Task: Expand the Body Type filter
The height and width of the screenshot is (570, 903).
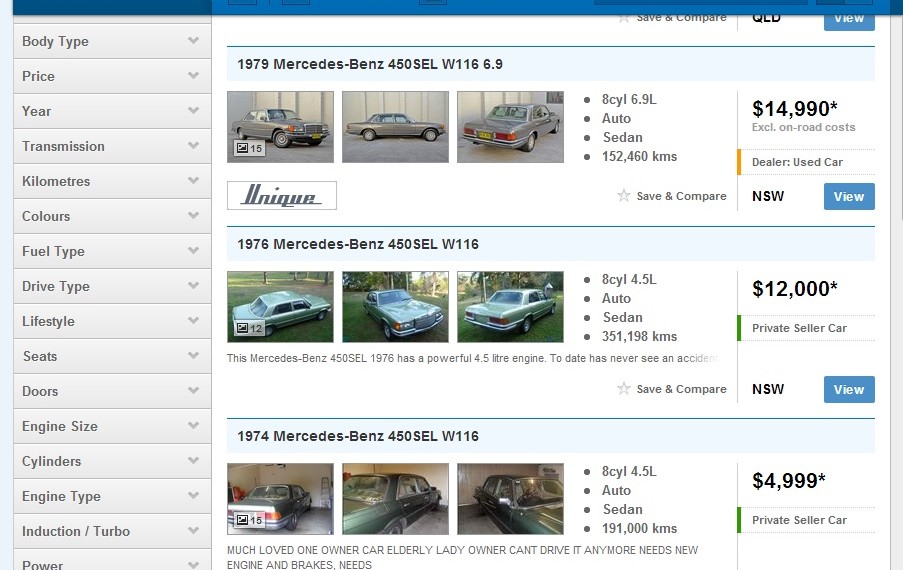Action: click(x=112, y=41)
